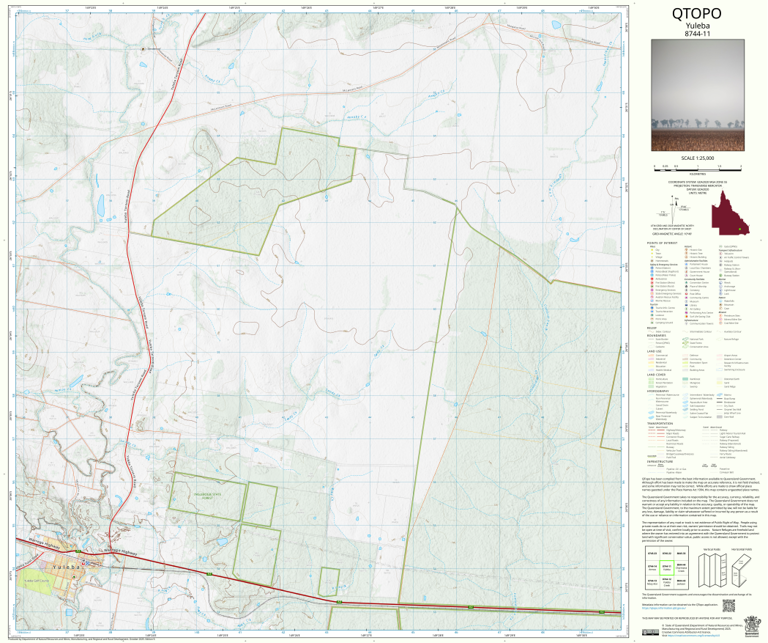Open the foggy field cover photograph
This screenshot has height=643, width=768.
pos(697,95)
